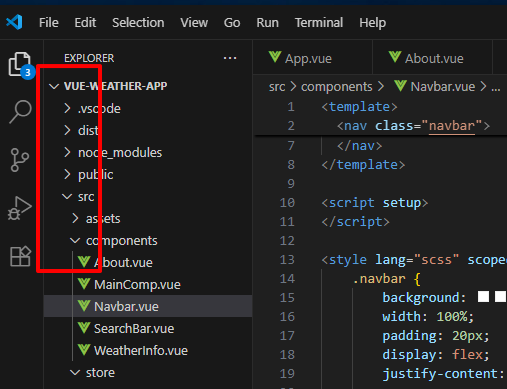Collapse the components folder
The height and width of the screenshot is (389, 507).
148,240
